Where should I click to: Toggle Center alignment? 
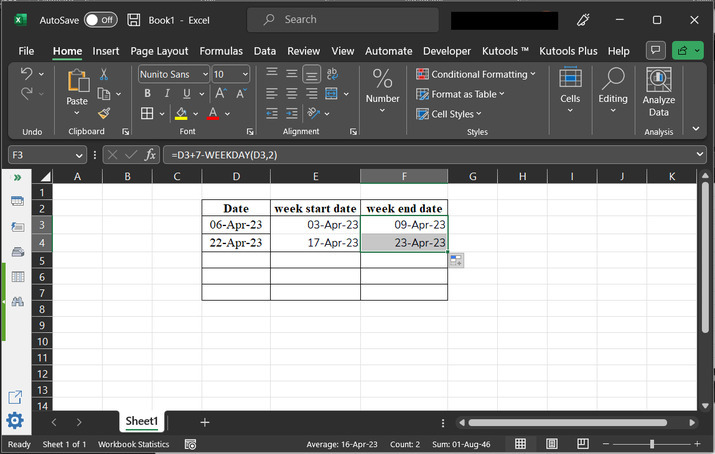[292, 94]
